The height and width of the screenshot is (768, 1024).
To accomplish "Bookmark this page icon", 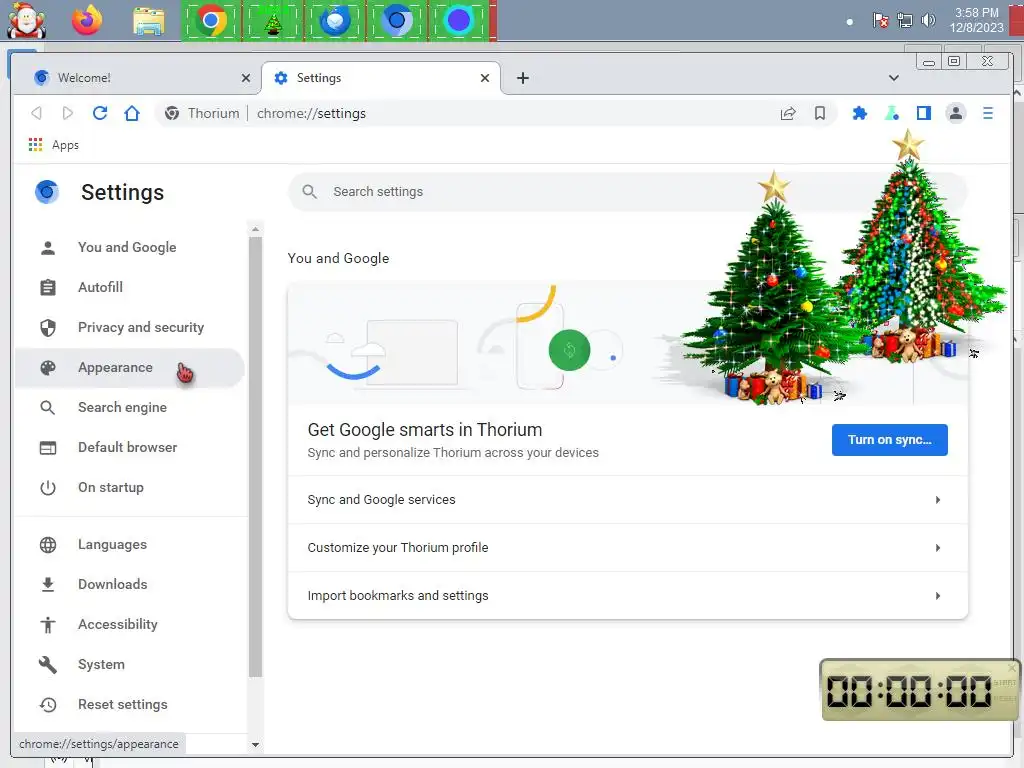I will point(820,113).
